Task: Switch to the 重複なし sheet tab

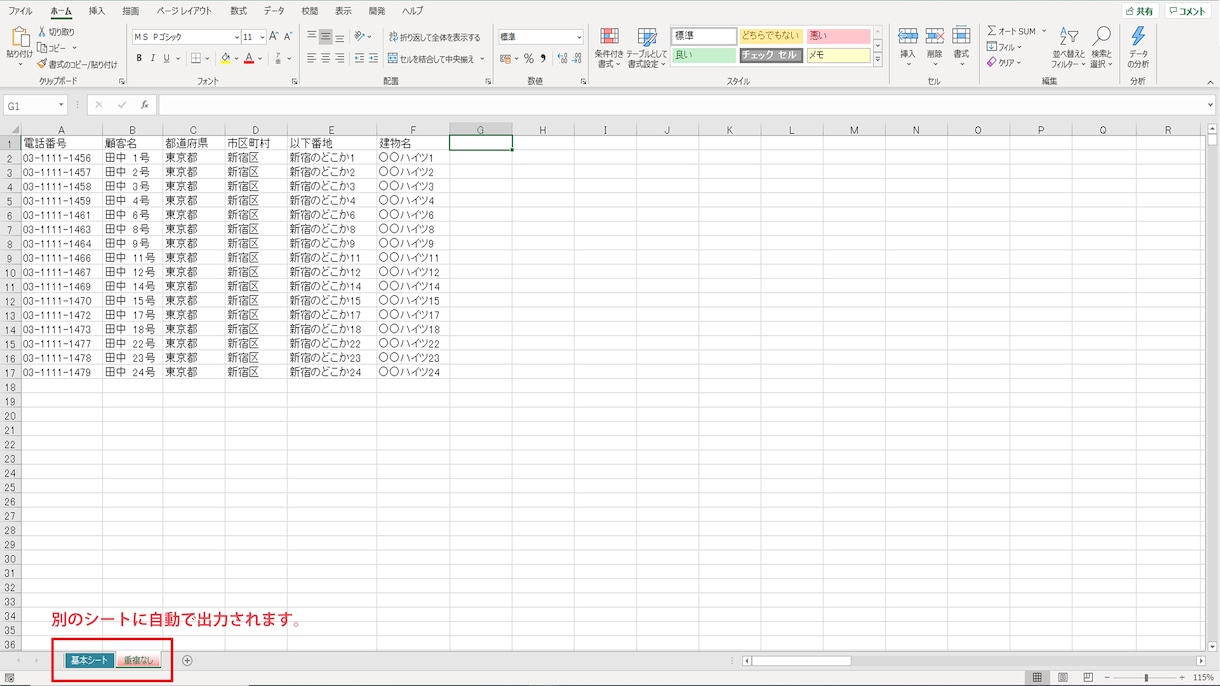Action: [138, 660]
